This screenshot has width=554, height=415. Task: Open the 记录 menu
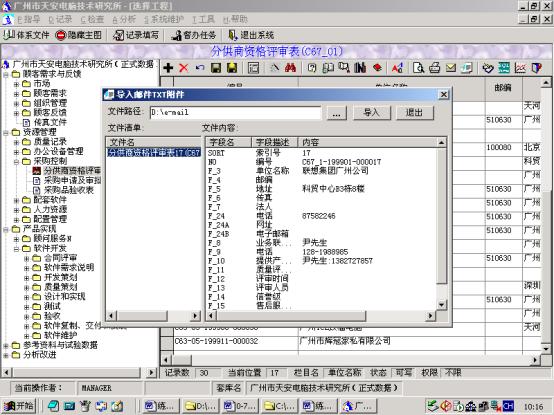pos(60,19)
